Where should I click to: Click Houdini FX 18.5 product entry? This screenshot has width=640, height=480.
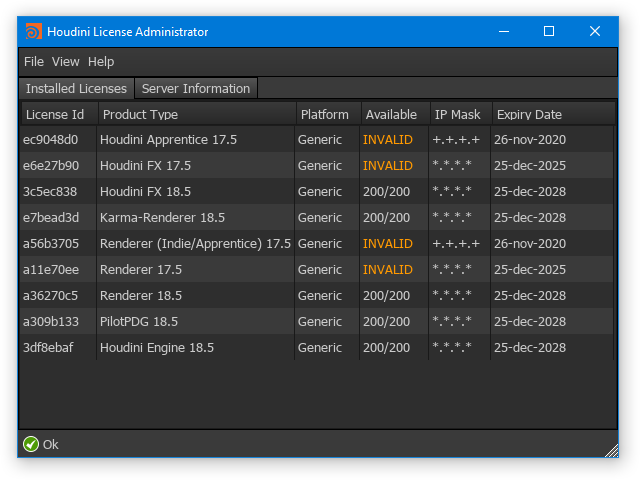[145, 191]
